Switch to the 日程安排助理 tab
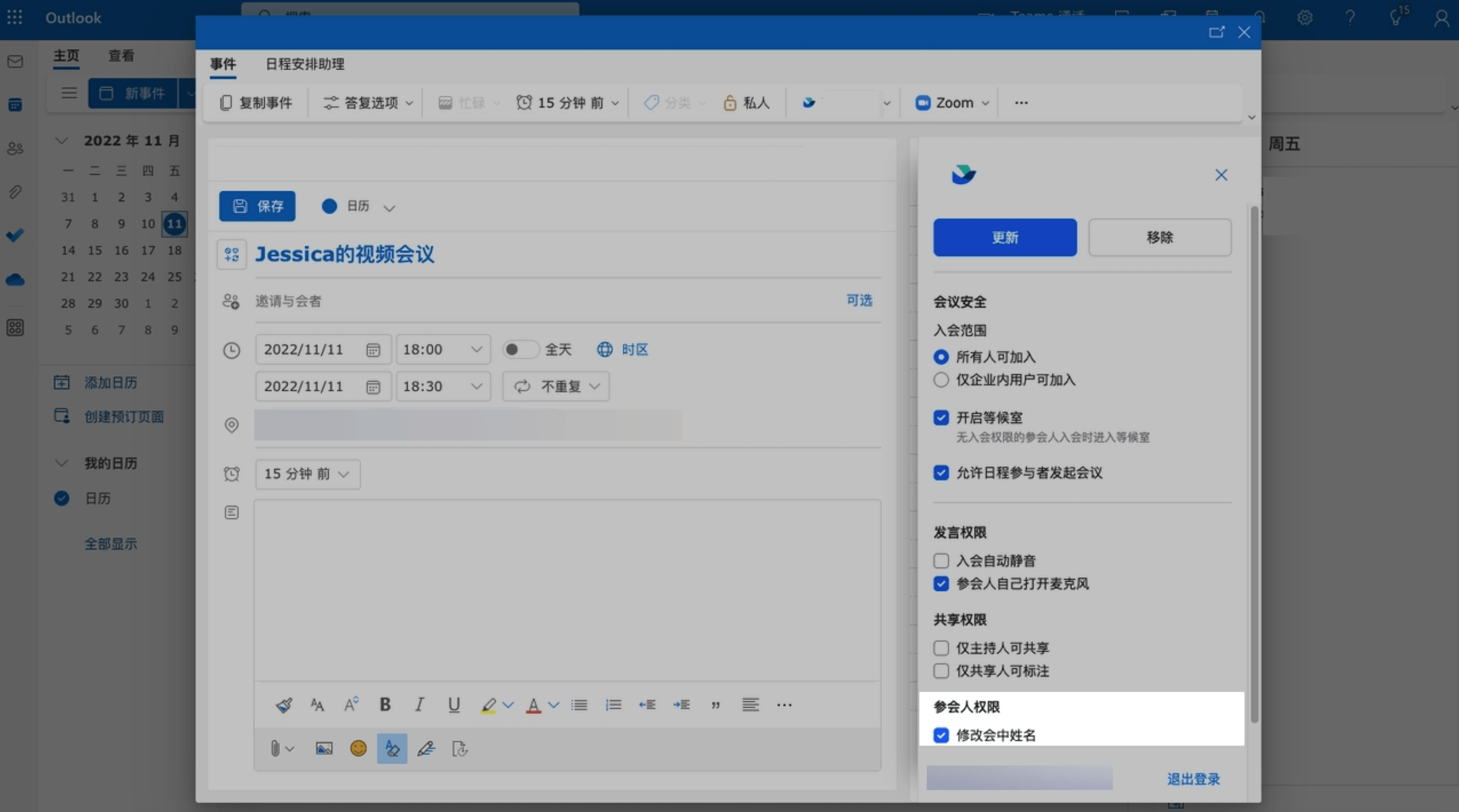 (305, 64)
